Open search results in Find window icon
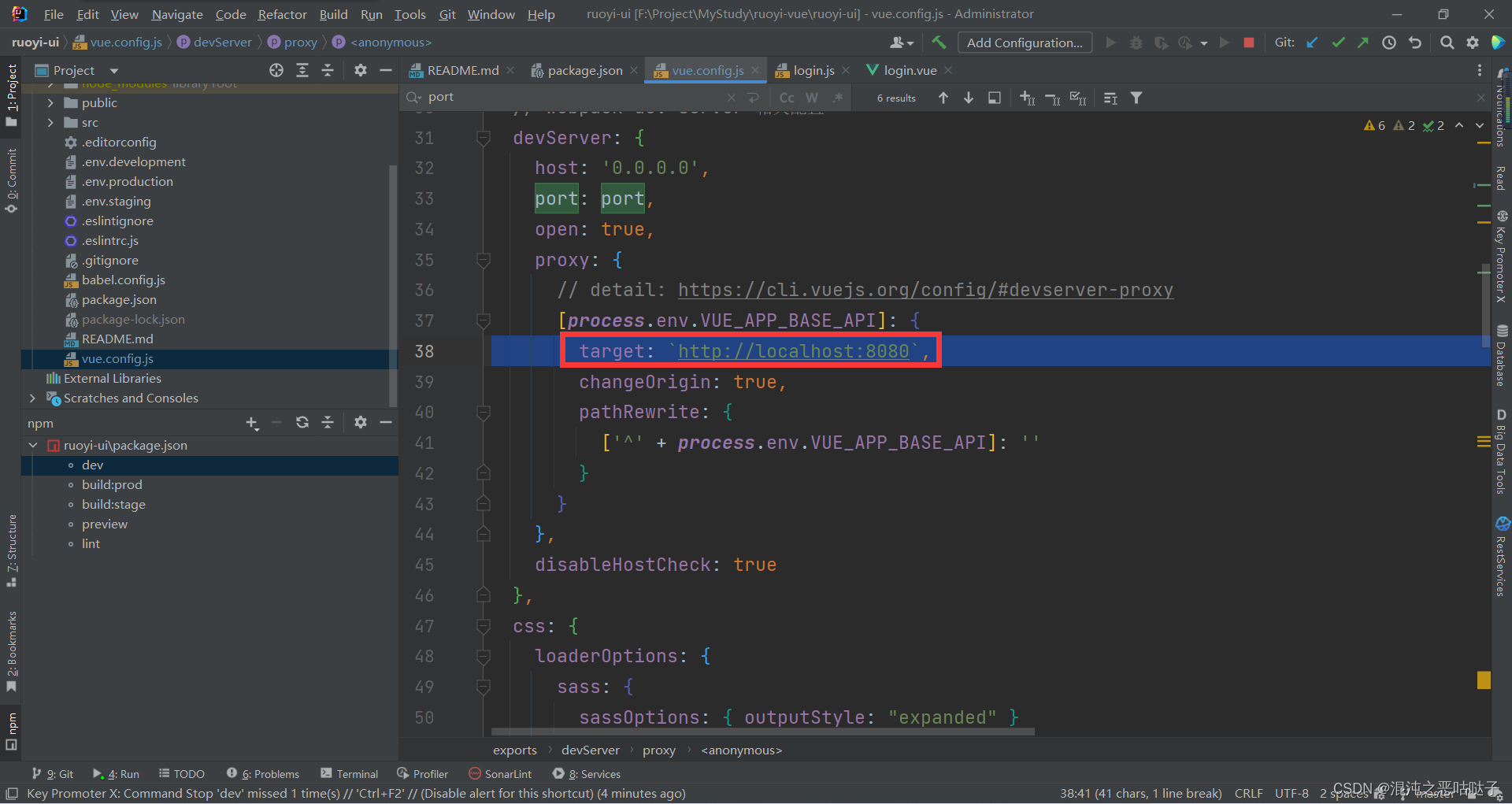 coord(995,98)
